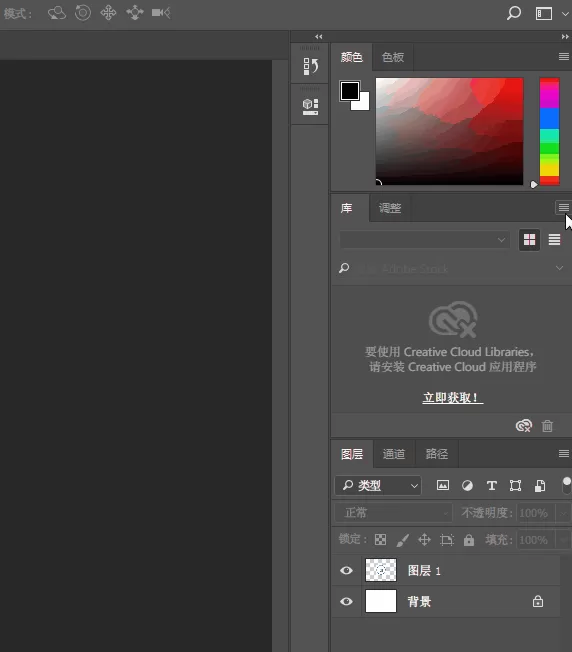Select the layer named 背景

419,602
